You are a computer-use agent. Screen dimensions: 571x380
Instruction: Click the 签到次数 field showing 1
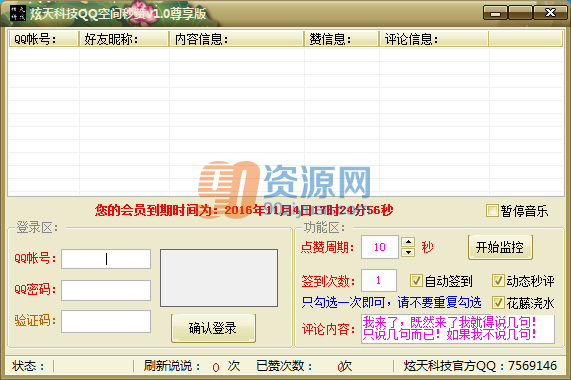click(379, 280)
